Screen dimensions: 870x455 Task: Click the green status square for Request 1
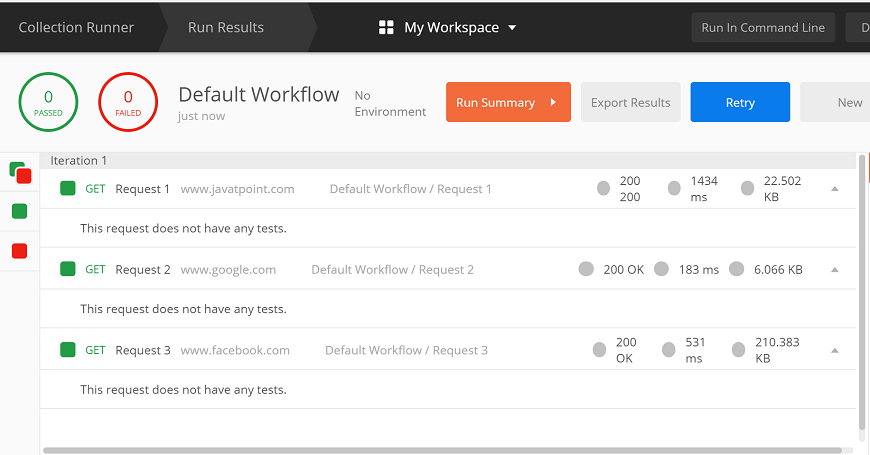(x=68, y=189)
